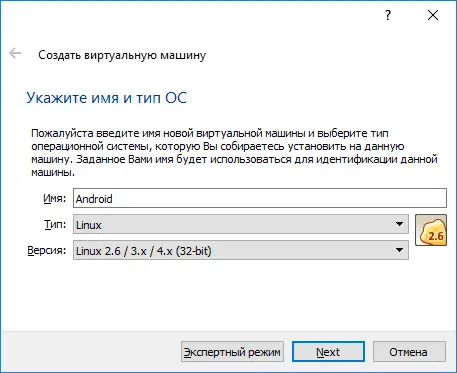Open the question mark help icon

coord(387,15)
